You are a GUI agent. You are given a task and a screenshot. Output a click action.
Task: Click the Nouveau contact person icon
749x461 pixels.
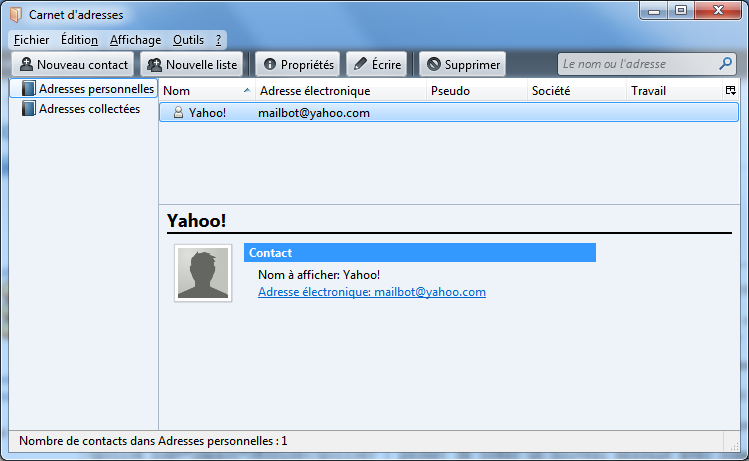pyautogui.click(x=26, y=64)
